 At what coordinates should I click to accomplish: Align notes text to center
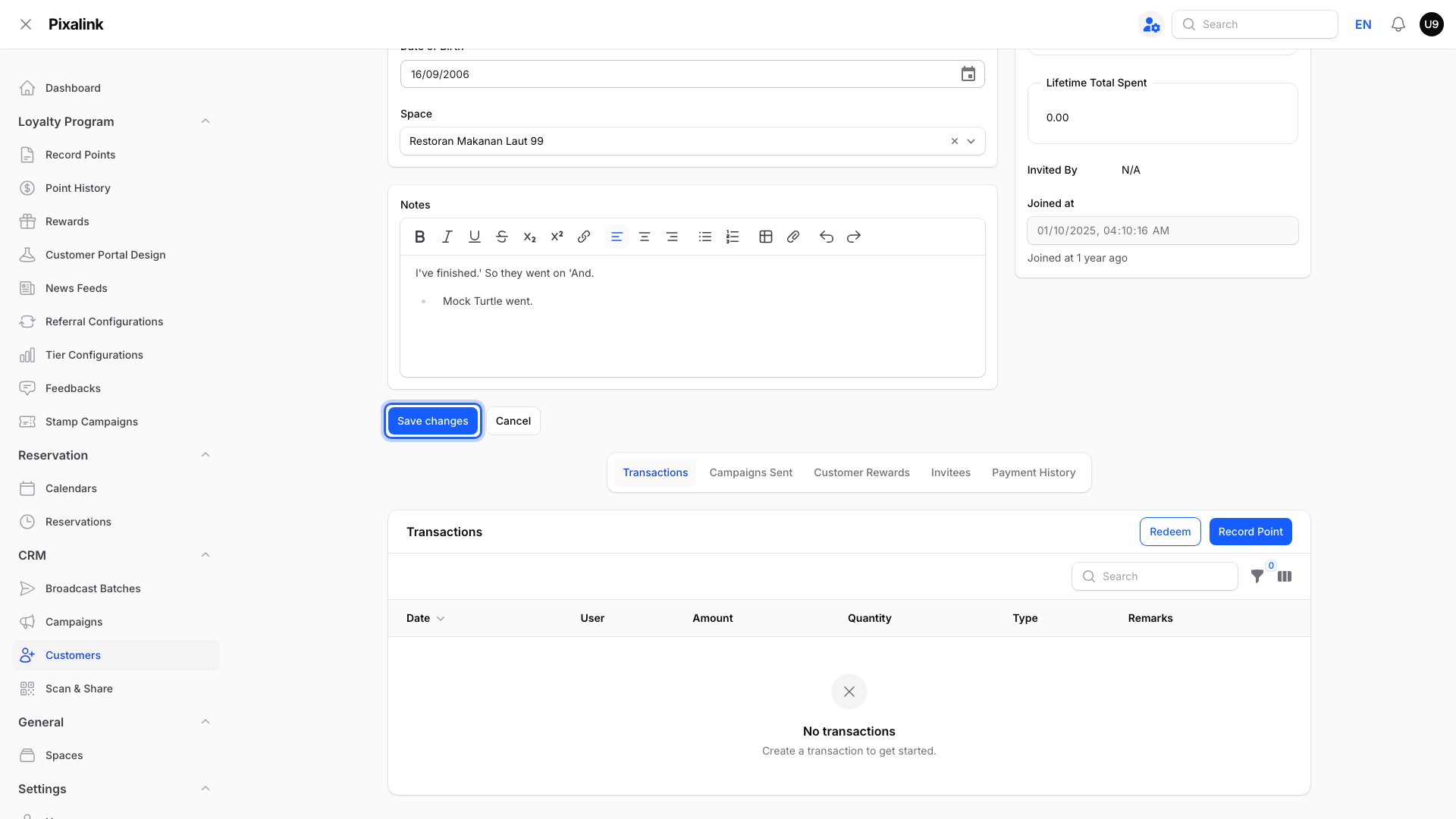(x=644, y=237)
